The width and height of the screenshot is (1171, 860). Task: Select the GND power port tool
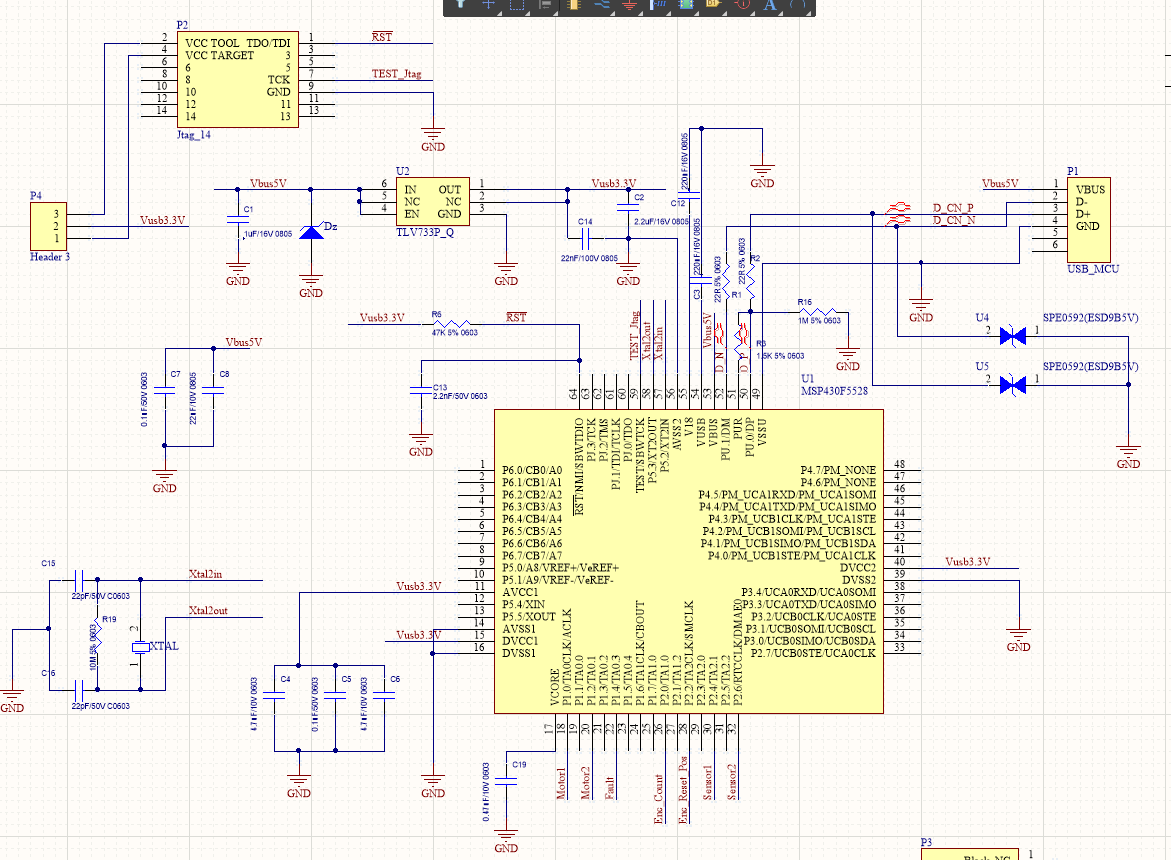[x=630, y=4]
